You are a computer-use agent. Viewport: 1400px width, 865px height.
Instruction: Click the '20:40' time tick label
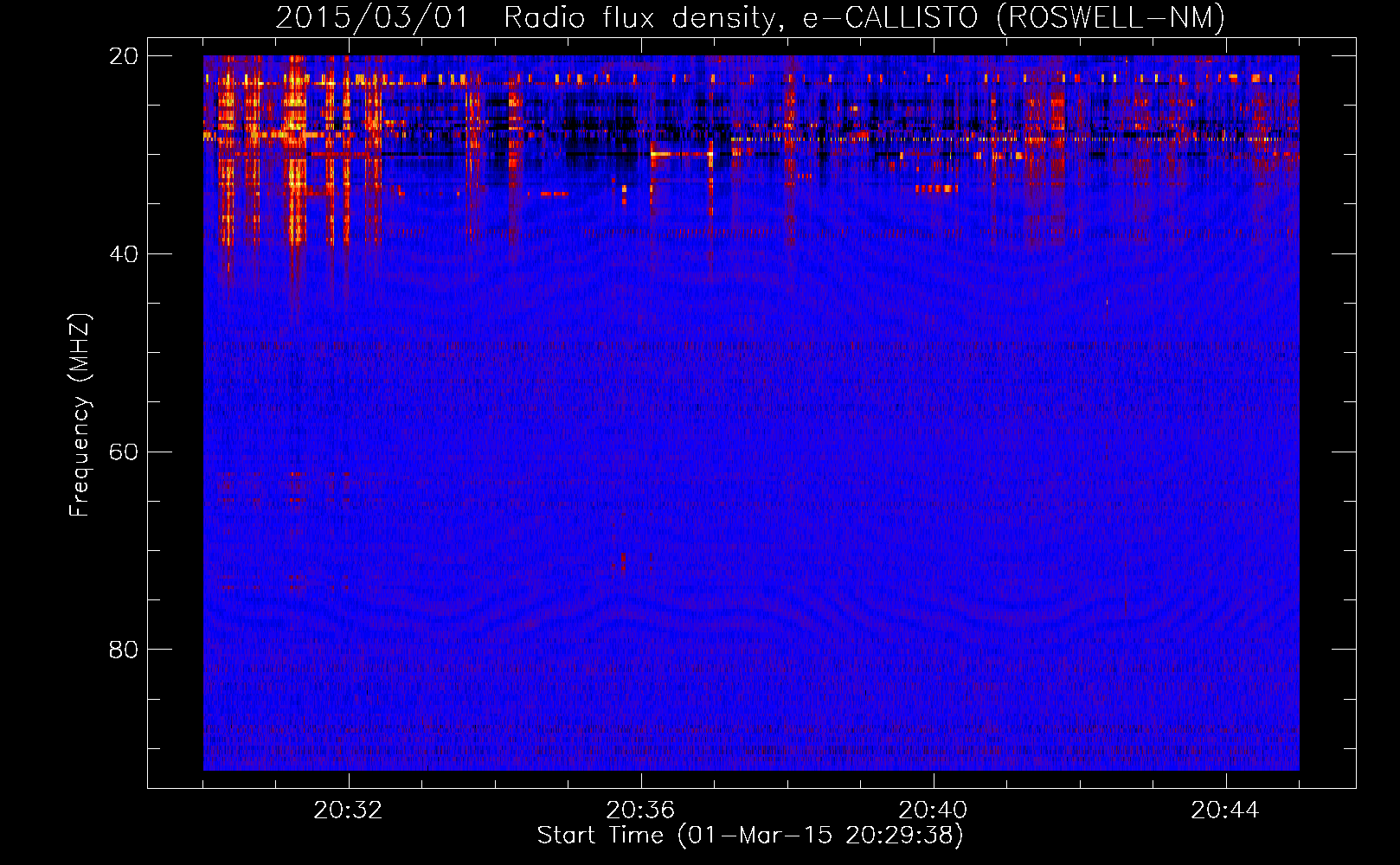click(x=933, y=811)
